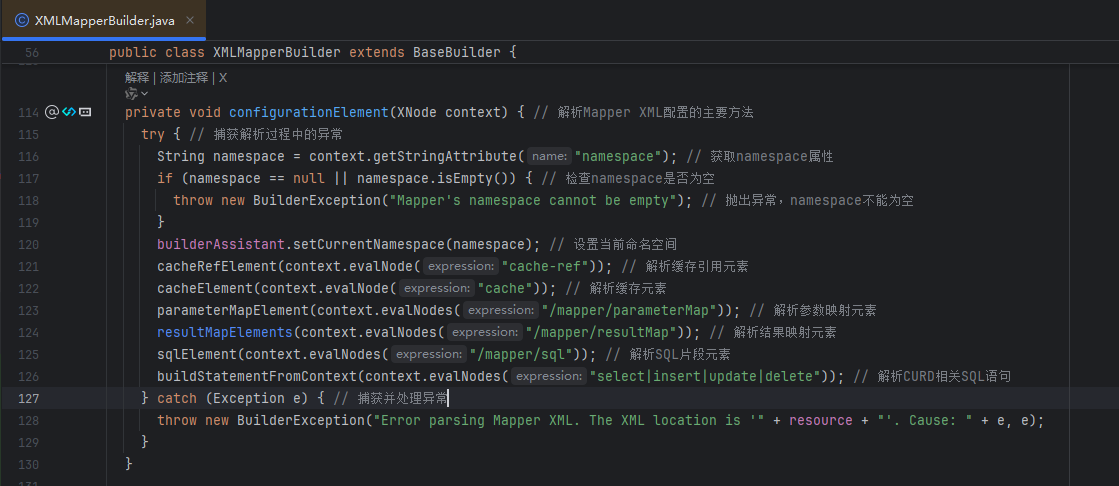
Task: Toggle a breakpoint at line number 118
Action: click(x=28, y=200)
